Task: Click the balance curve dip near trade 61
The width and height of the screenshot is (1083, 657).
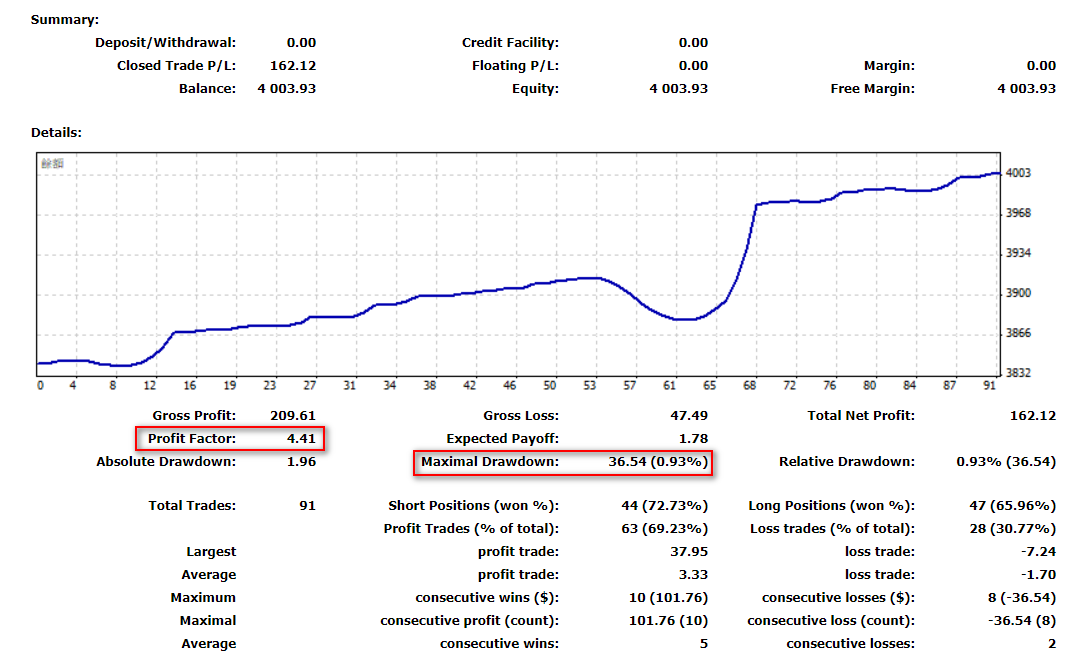Action: 682,319
